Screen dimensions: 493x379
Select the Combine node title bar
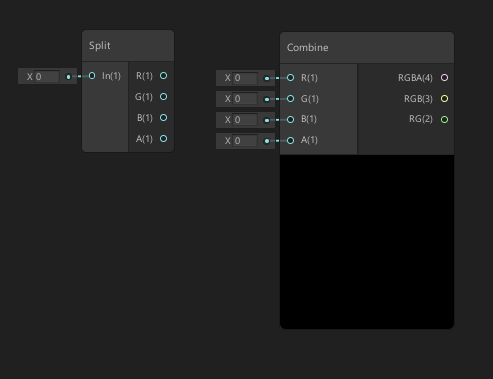(x=367, y=48)
